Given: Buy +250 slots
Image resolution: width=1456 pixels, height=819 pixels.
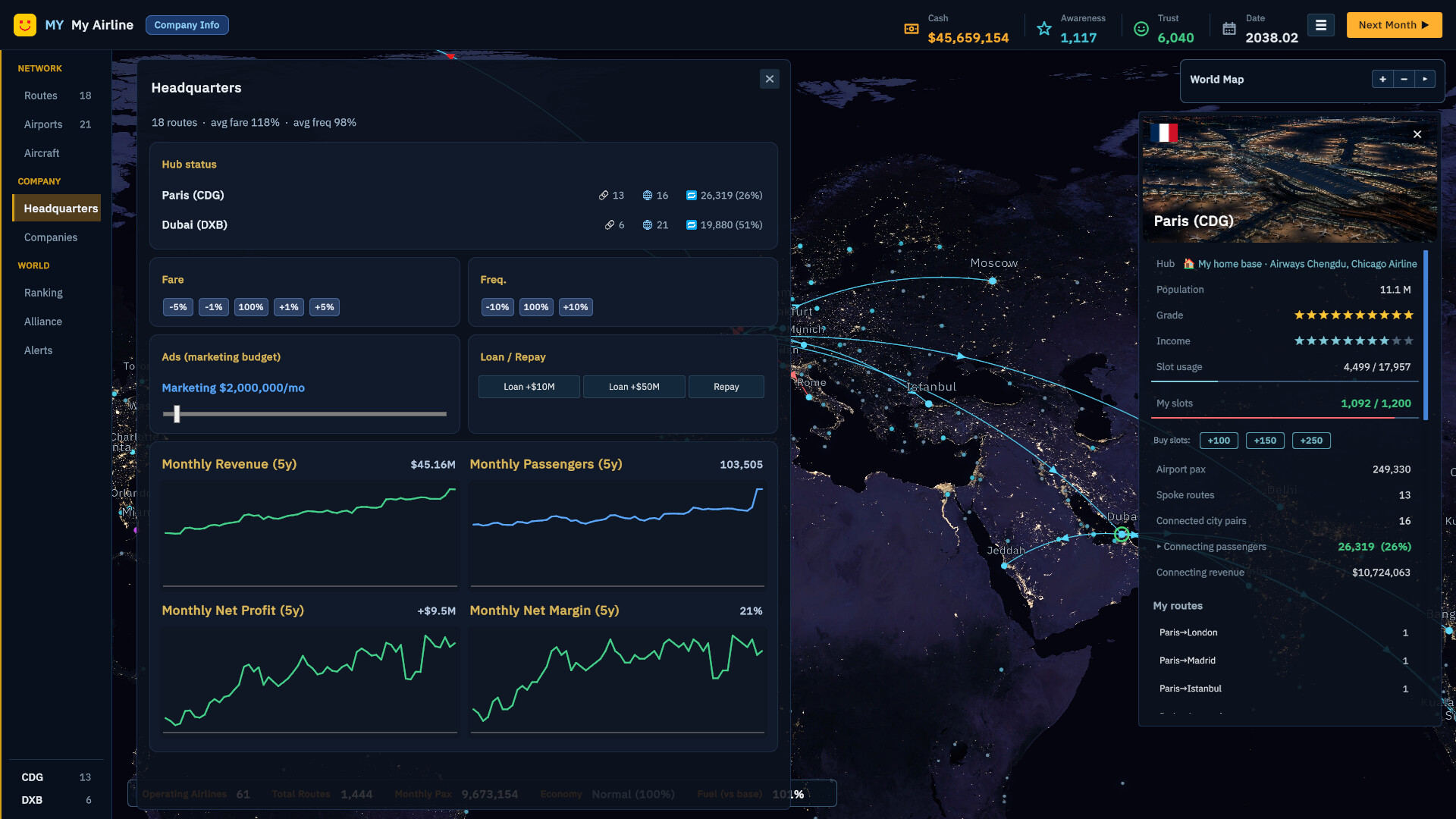Looking at the screenshot, I should [x=1311, y=441].
